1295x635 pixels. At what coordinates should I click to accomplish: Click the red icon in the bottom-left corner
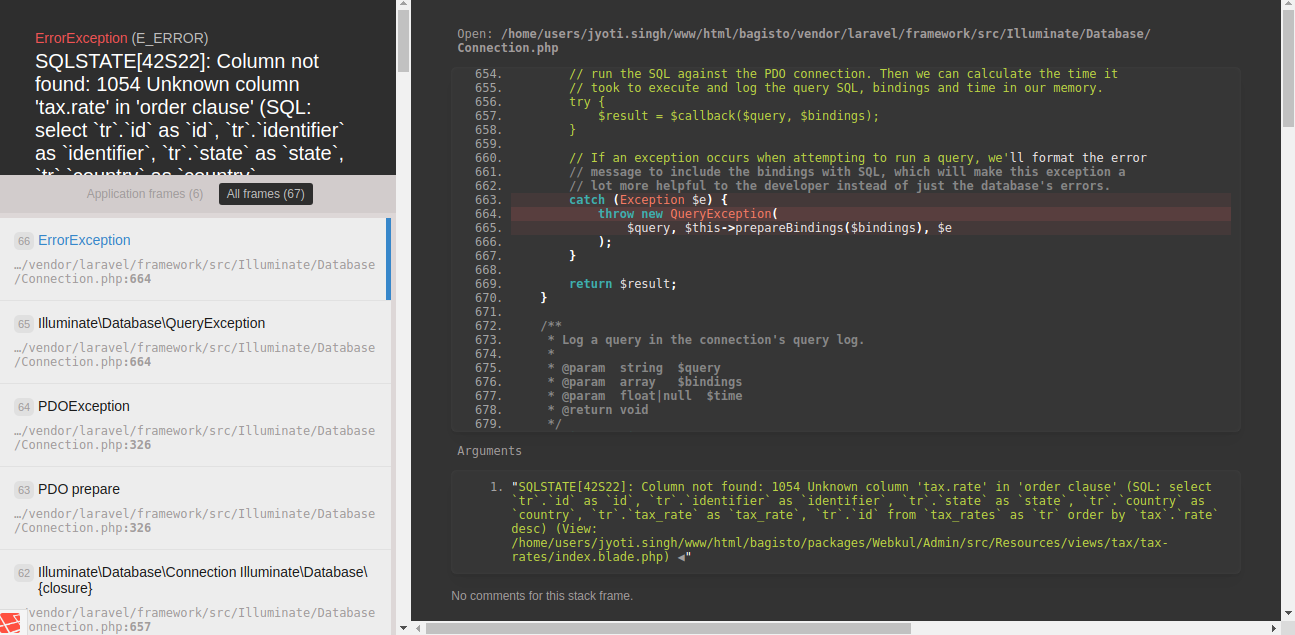12,623
